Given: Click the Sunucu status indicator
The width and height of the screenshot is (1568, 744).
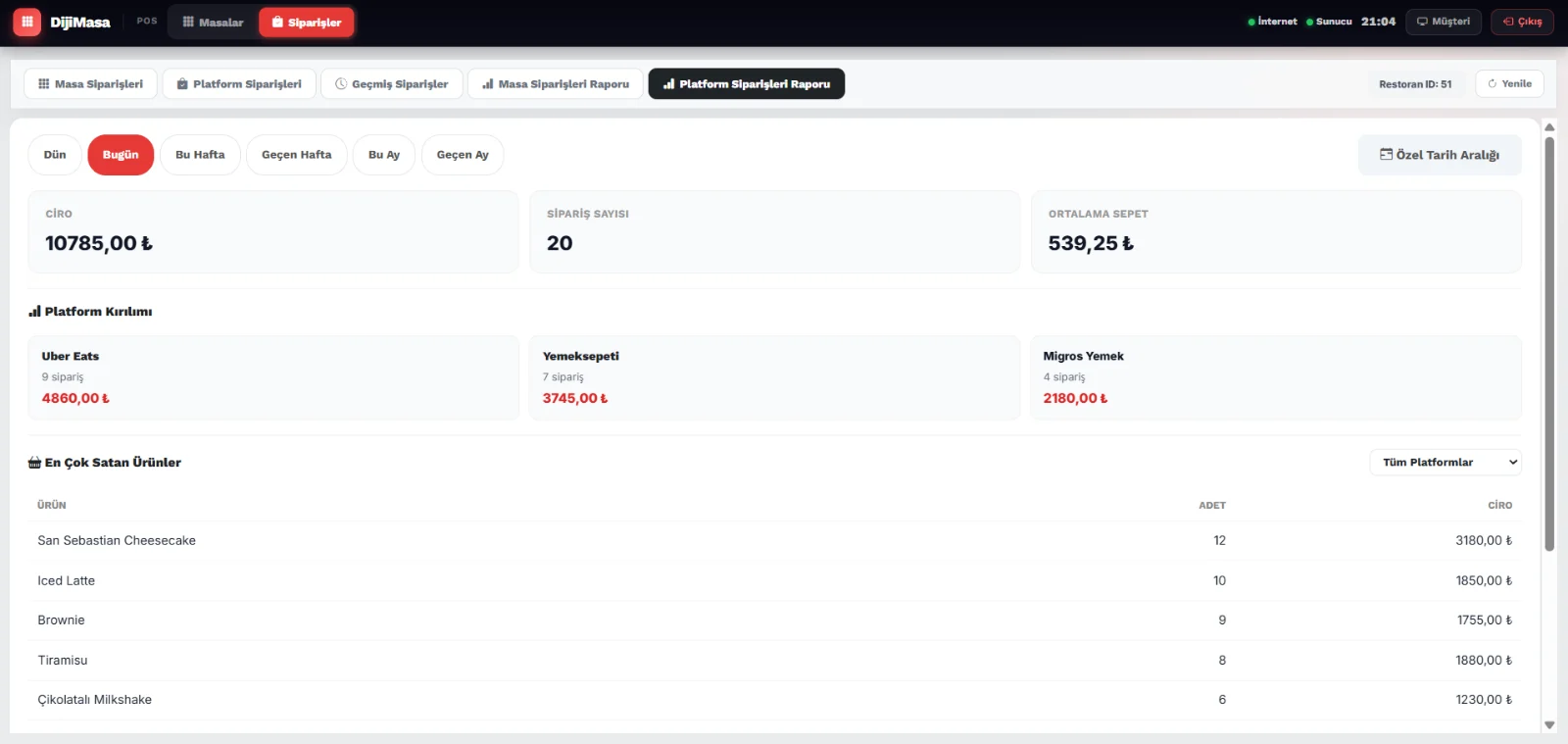Looking at the screenshot, I should (x=1329, y=22).
